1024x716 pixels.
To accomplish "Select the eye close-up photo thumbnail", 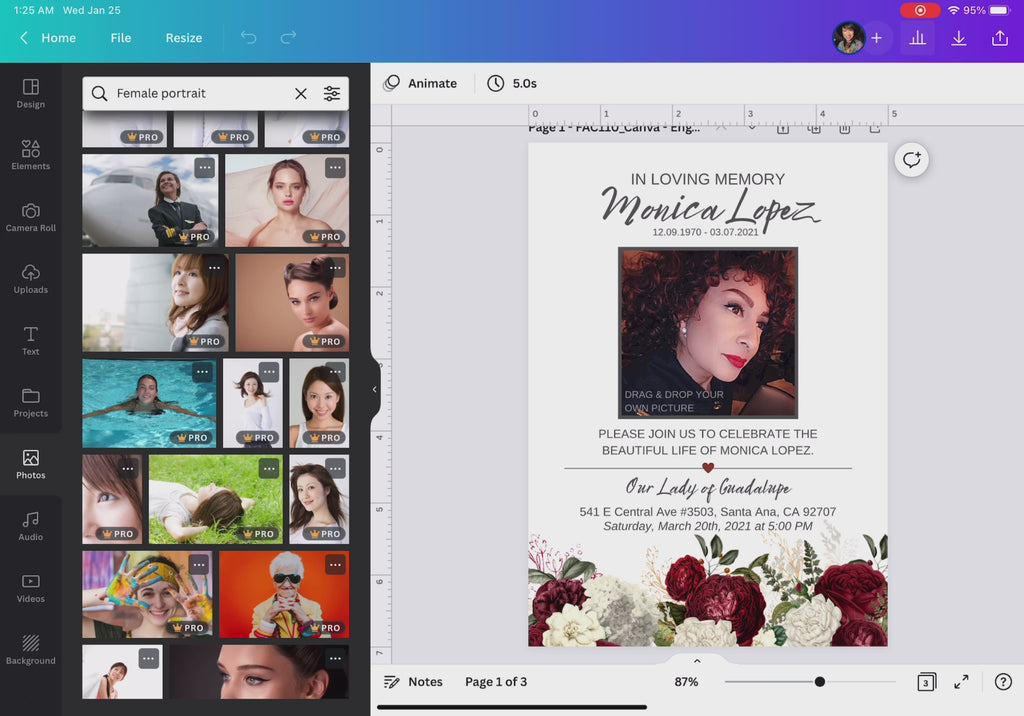I will pyautogui.click(x=112, y=500).
